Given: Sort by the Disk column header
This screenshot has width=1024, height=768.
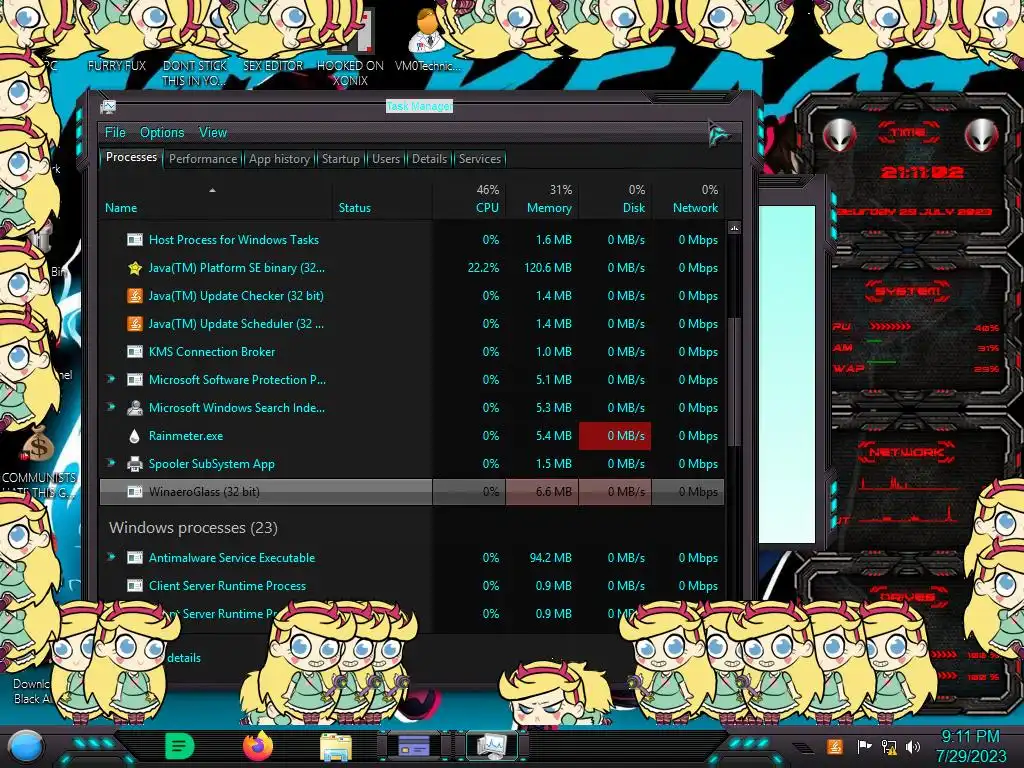Looking at the screenshot, I should [x=615, y=200].
